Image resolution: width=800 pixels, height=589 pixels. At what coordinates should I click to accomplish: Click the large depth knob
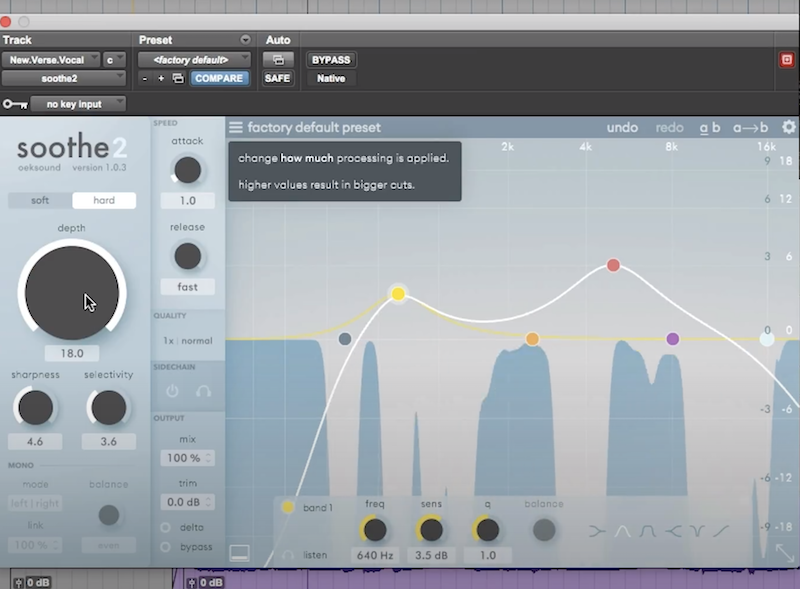click(72, 292)
